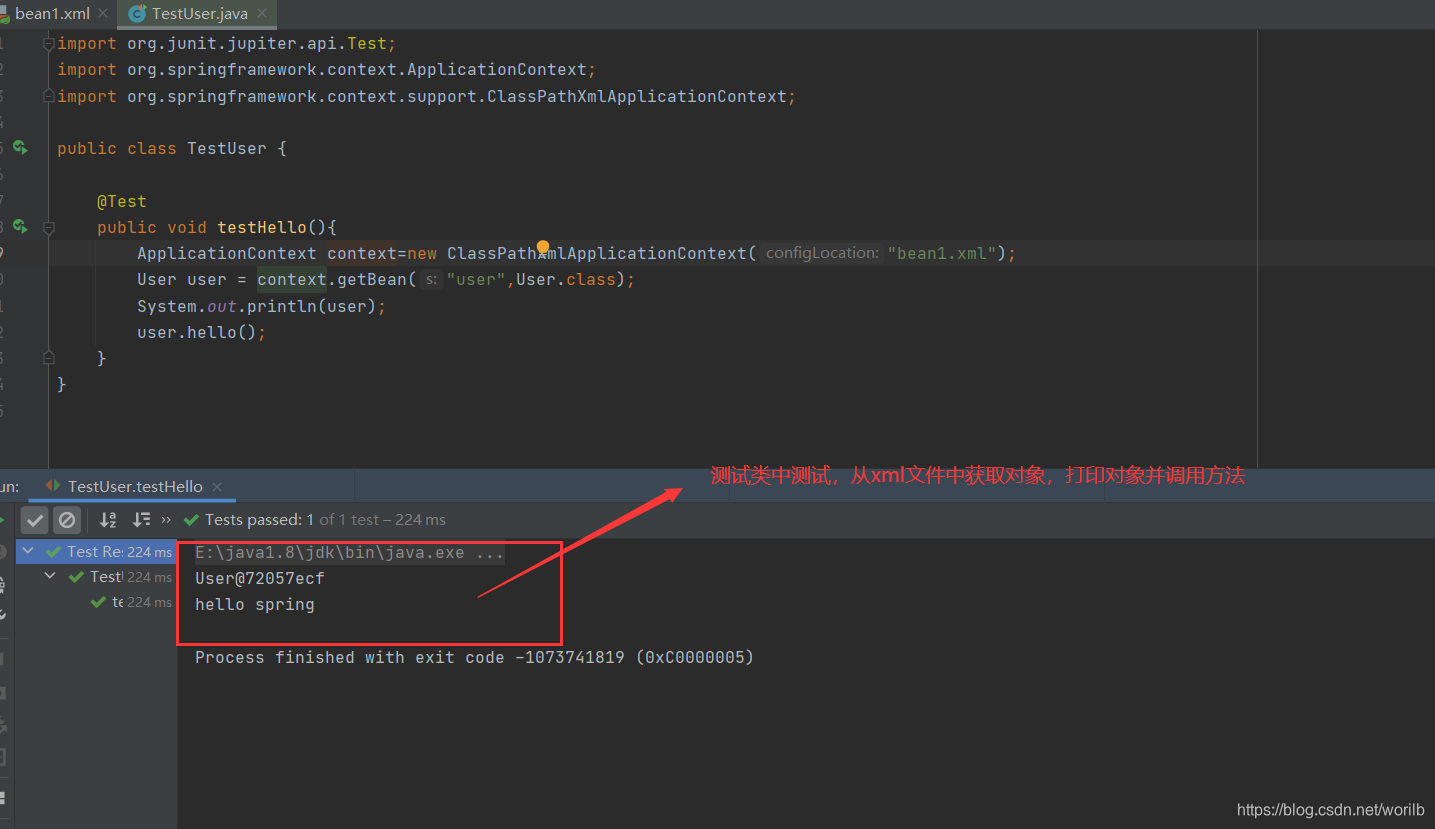Click the Java class icon on the TestUser.java tab

[137, 14]
